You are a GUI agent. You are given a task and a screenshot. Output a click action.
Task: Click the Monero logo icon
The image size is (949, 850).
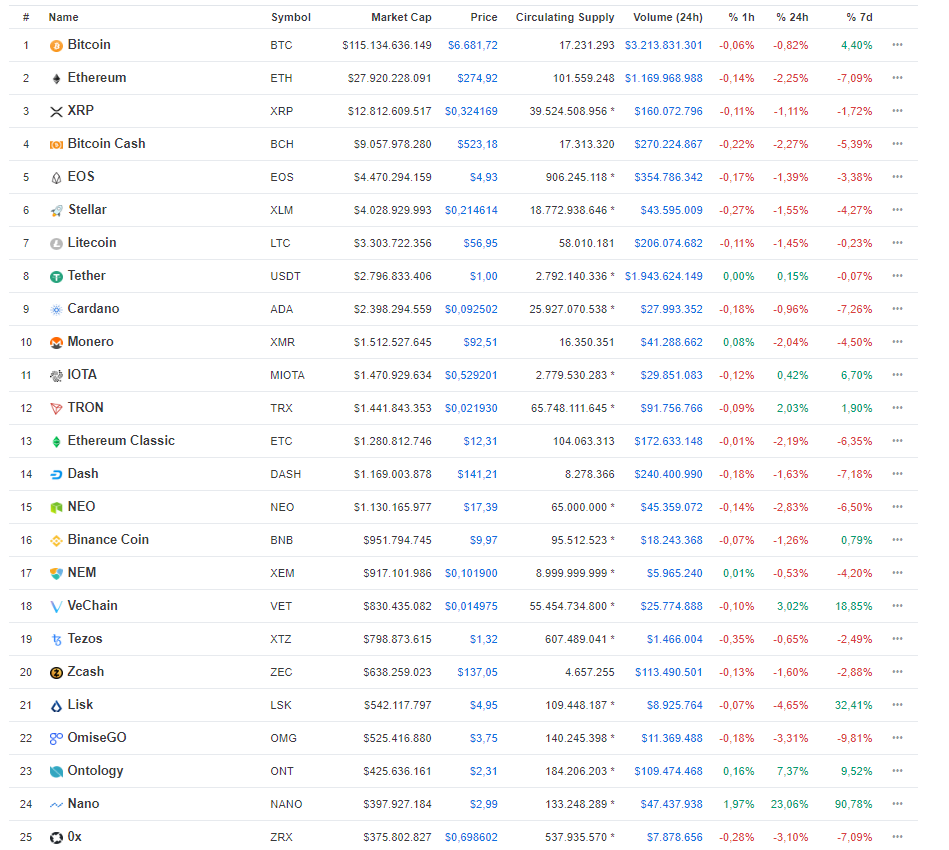(56, 343)
